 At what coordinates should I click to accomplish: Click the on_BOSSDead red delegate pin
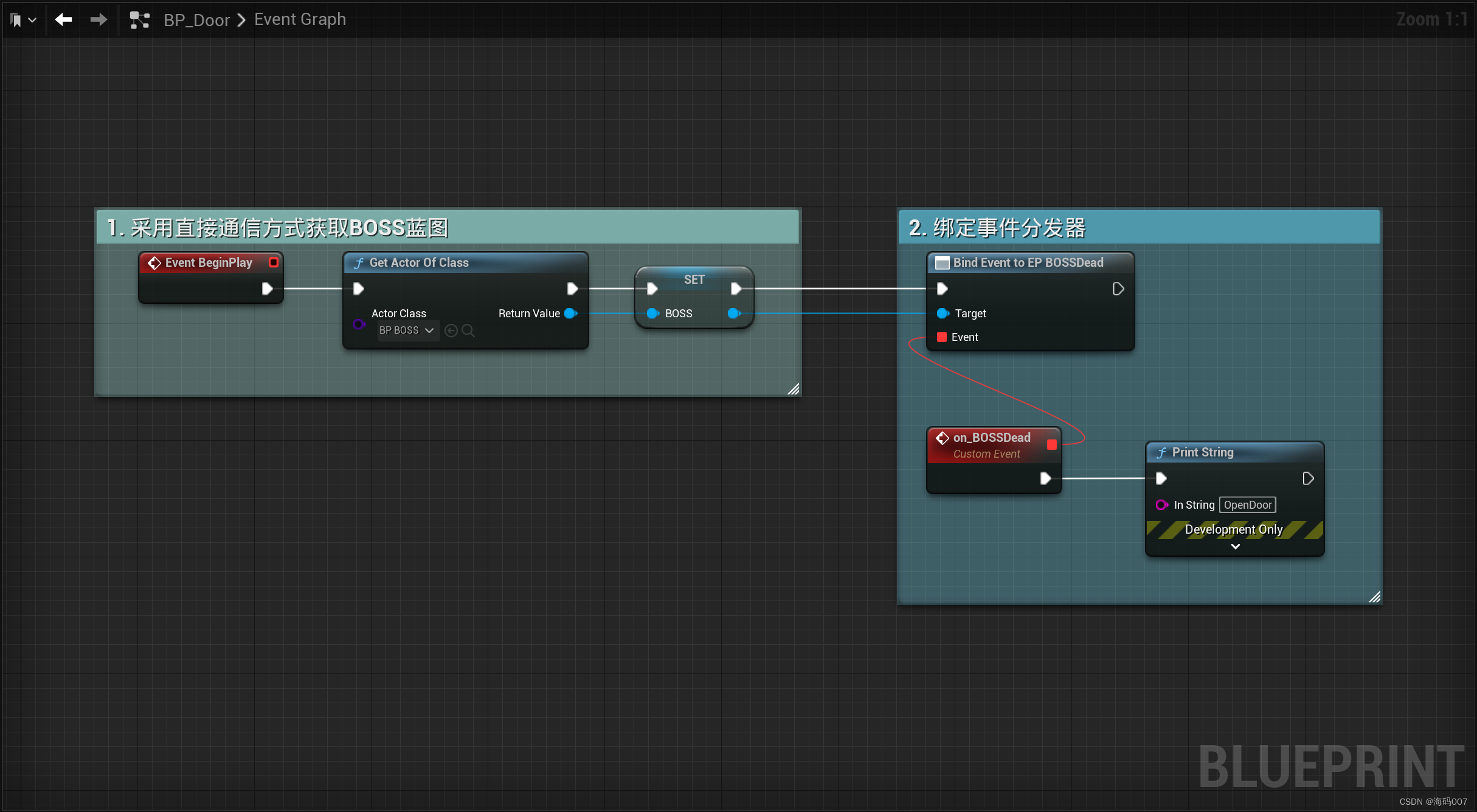[1051, 445]
